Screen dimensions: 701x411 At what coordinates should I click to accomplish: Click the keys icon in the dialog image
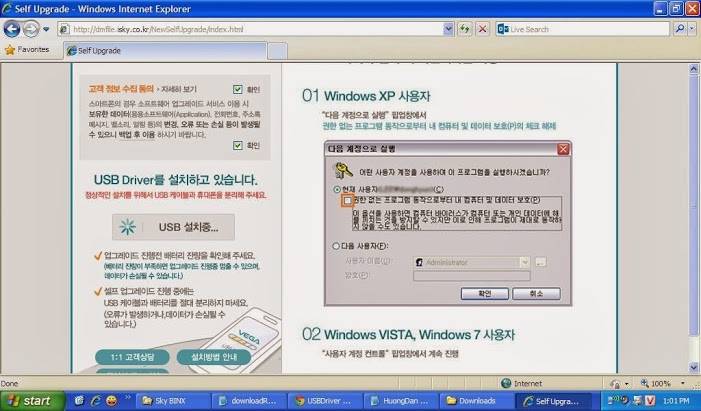point(344,170)
